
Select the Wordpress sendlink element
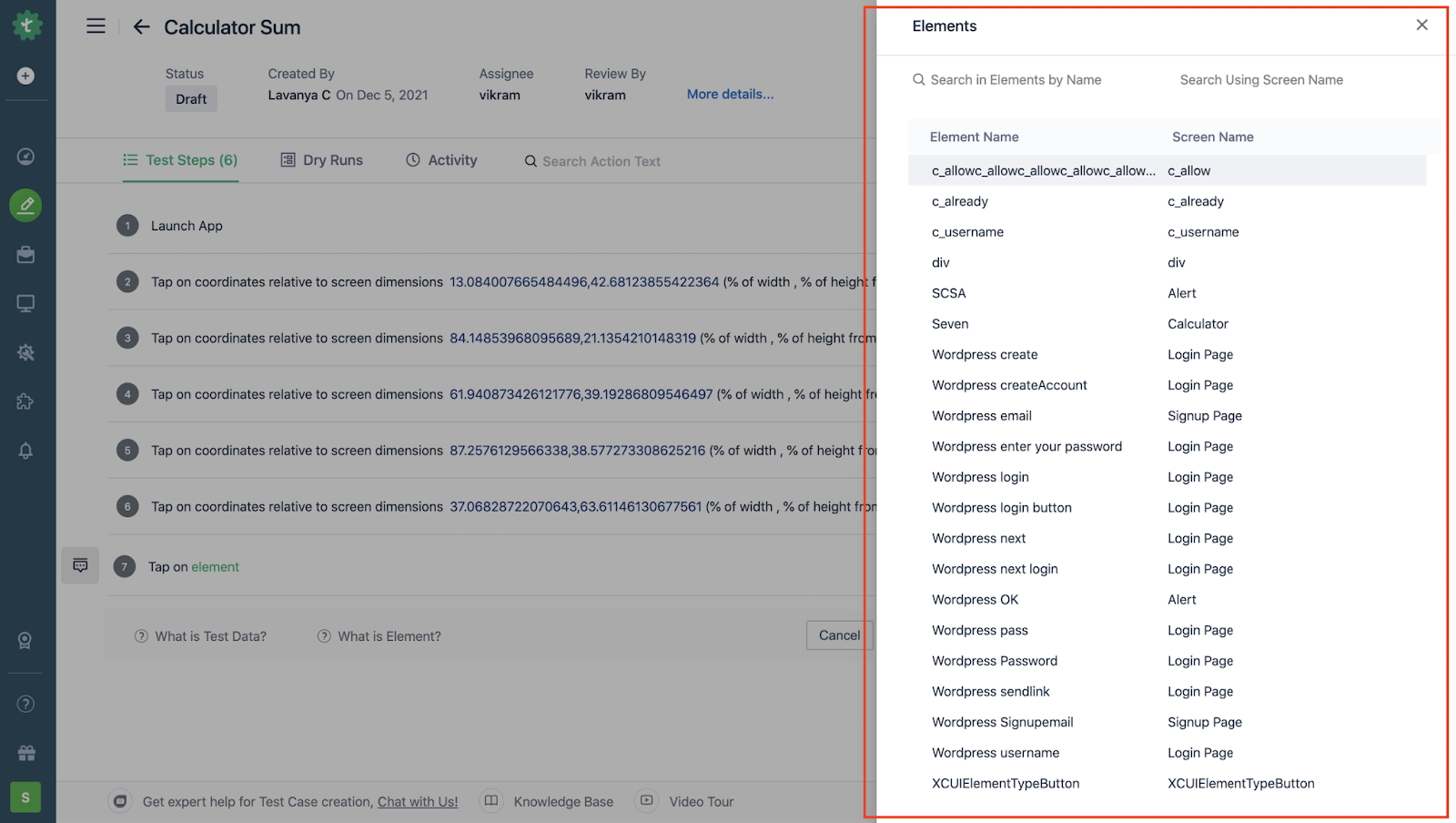click(1167, 692)
